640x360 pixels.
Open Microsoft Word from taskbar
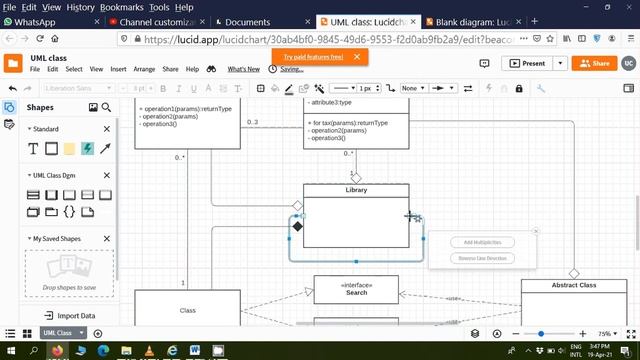pos(195,350)
